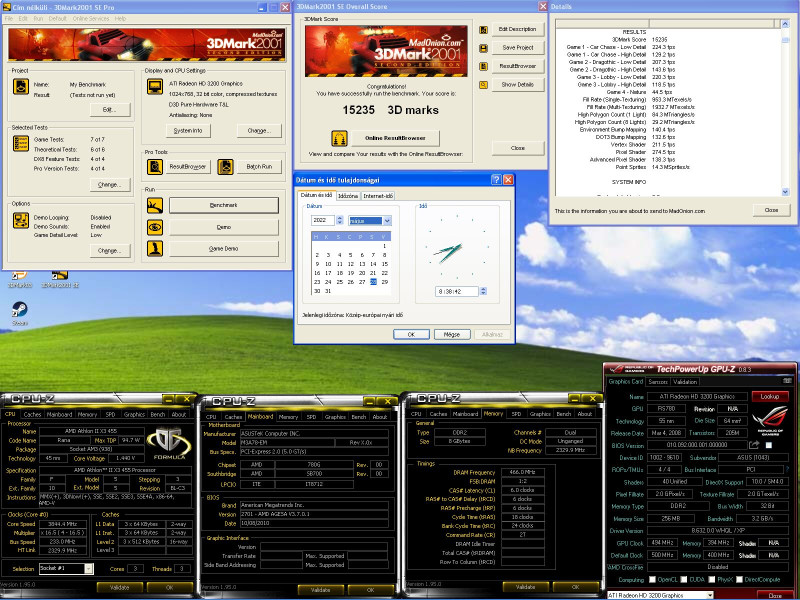Switch to the Internet-idő tab
800x600 pixels.
click(x=378, y=196)
